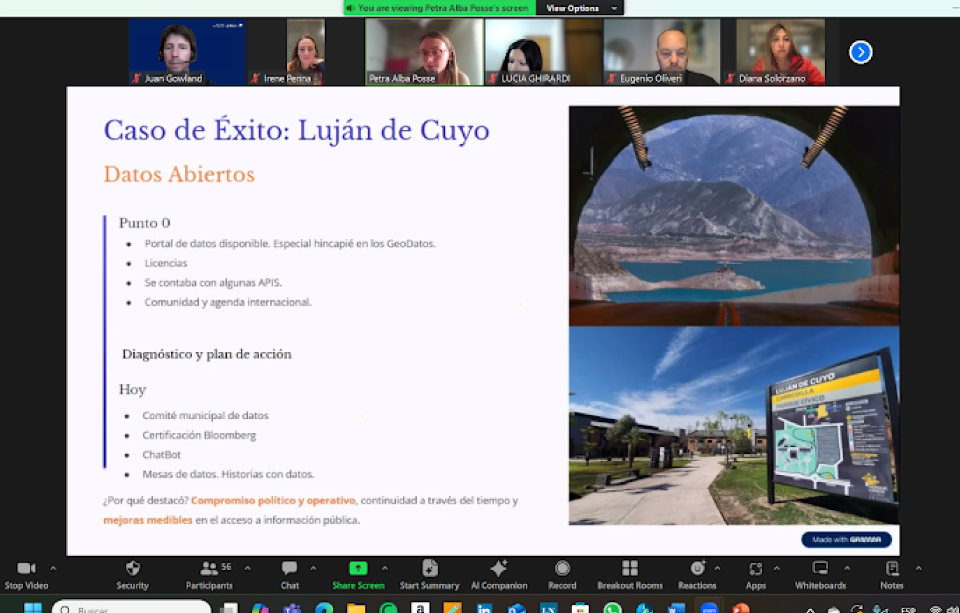Screen dimensions: 960x613
Task: Expand video options arrow beside Stop Video
Action: [53, 568]
